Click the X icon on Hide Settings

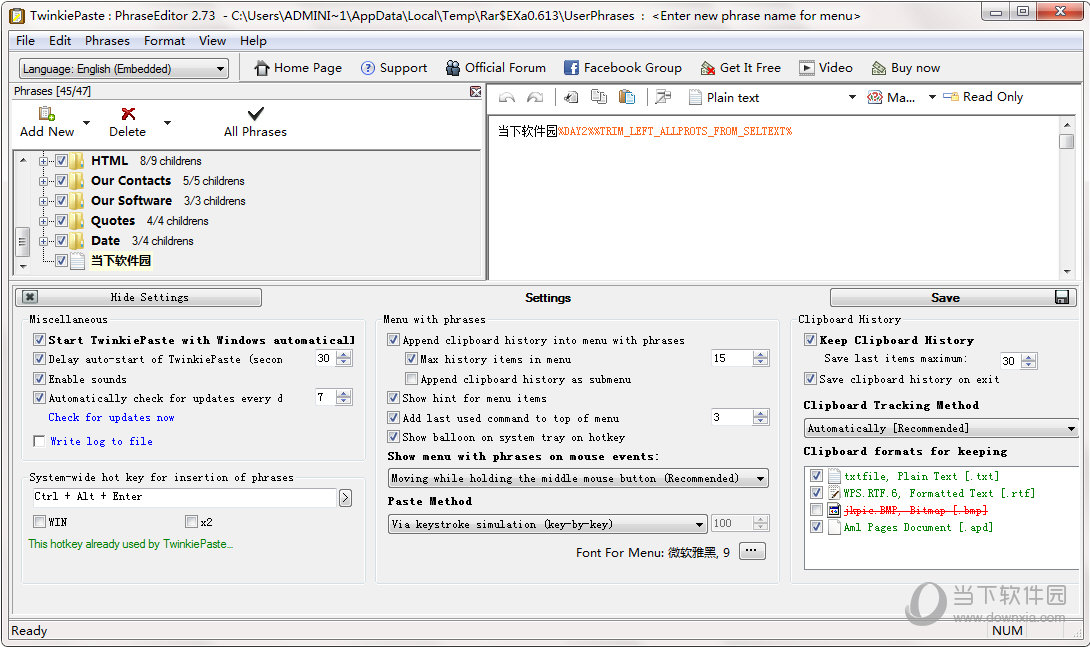coord(30,297)
